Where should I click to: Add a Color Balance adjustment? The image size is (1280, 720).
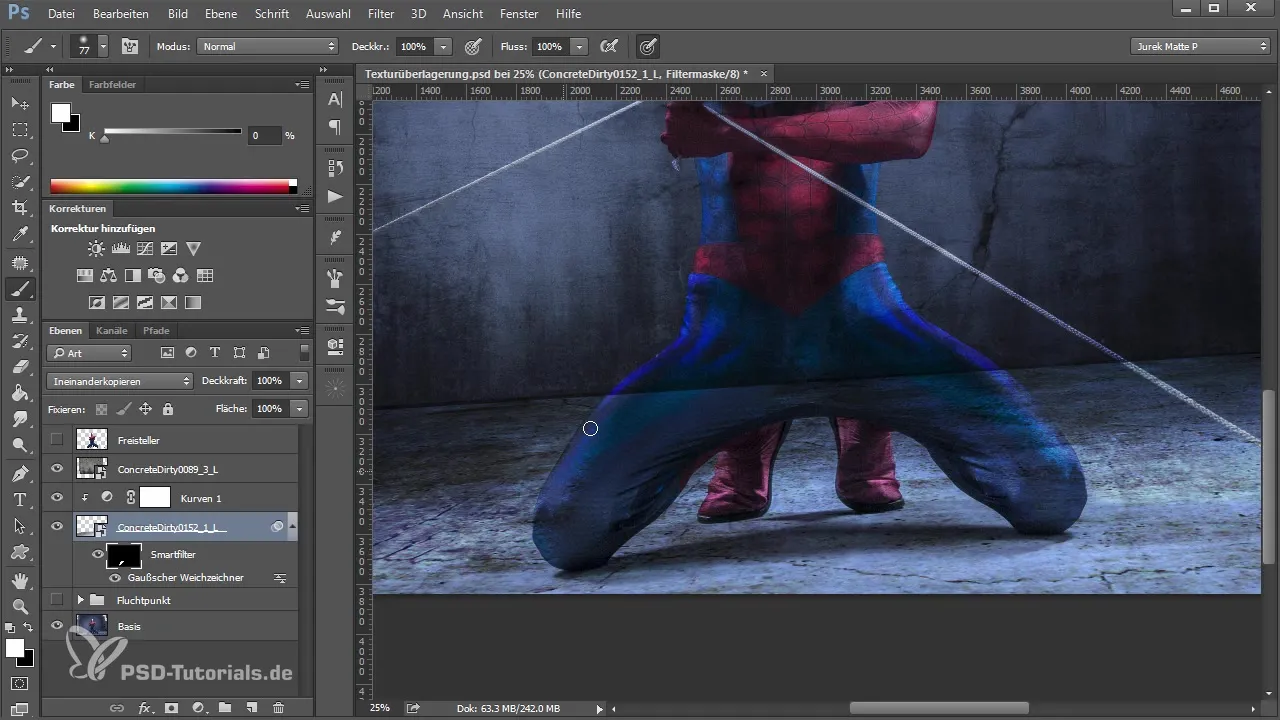109,275
